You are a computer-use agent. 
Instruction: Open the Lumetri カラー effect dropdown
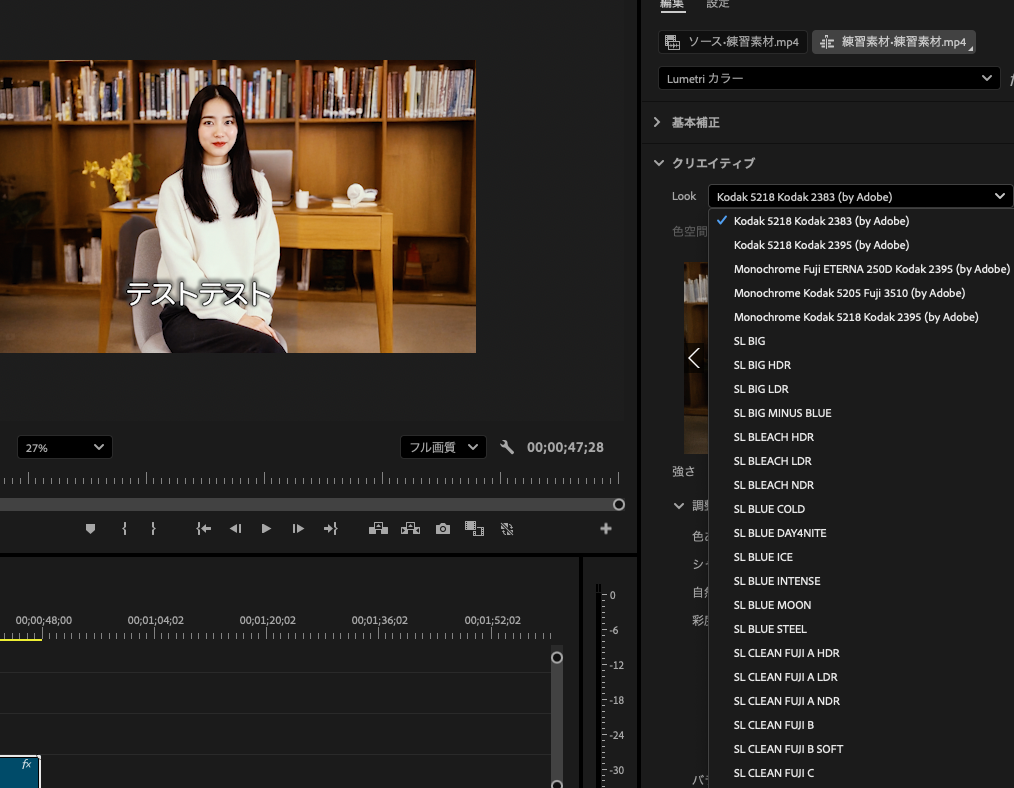pos(829,78)
